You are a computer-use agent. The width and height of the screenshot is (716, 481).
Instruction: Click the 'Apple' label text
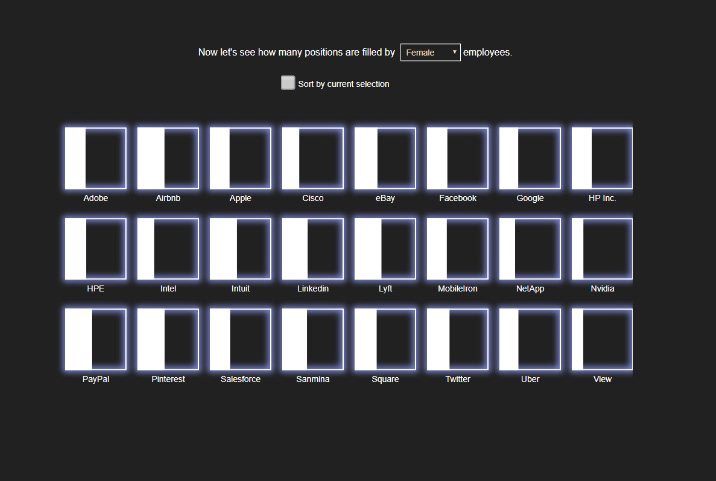coord(240,198)
